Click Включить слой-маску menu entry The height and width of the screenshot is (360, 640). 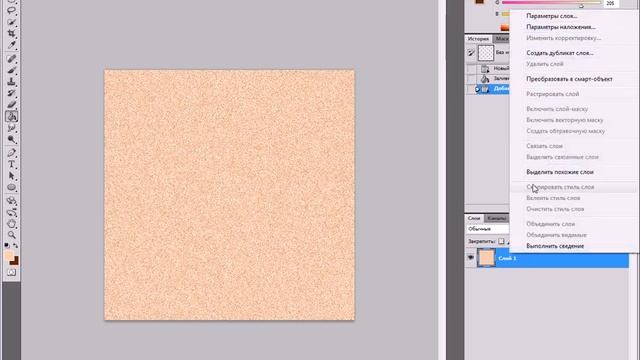click(x=557, y=109)
